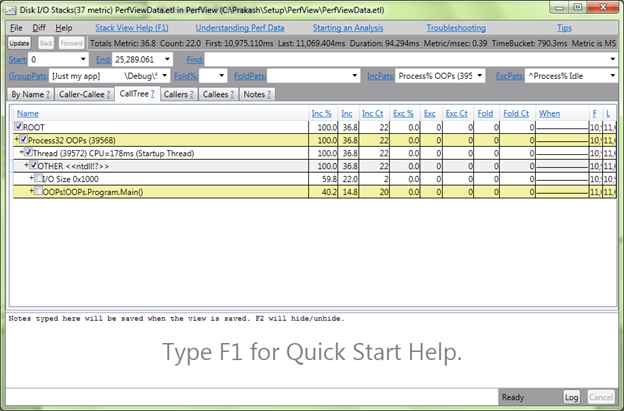The height and width of the screenshot is (411, 624).
Task: Switch to the Caller-Callee tab
Action: point(85,94)
